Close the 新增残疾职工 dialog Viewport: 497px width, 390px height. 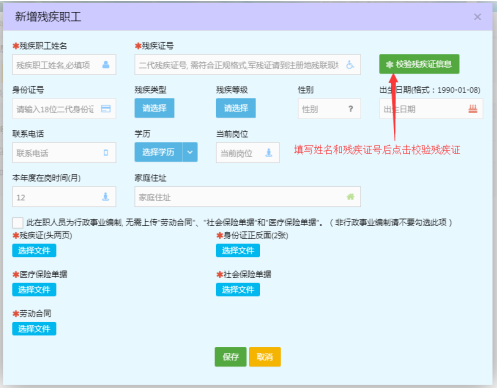(477, 17)
